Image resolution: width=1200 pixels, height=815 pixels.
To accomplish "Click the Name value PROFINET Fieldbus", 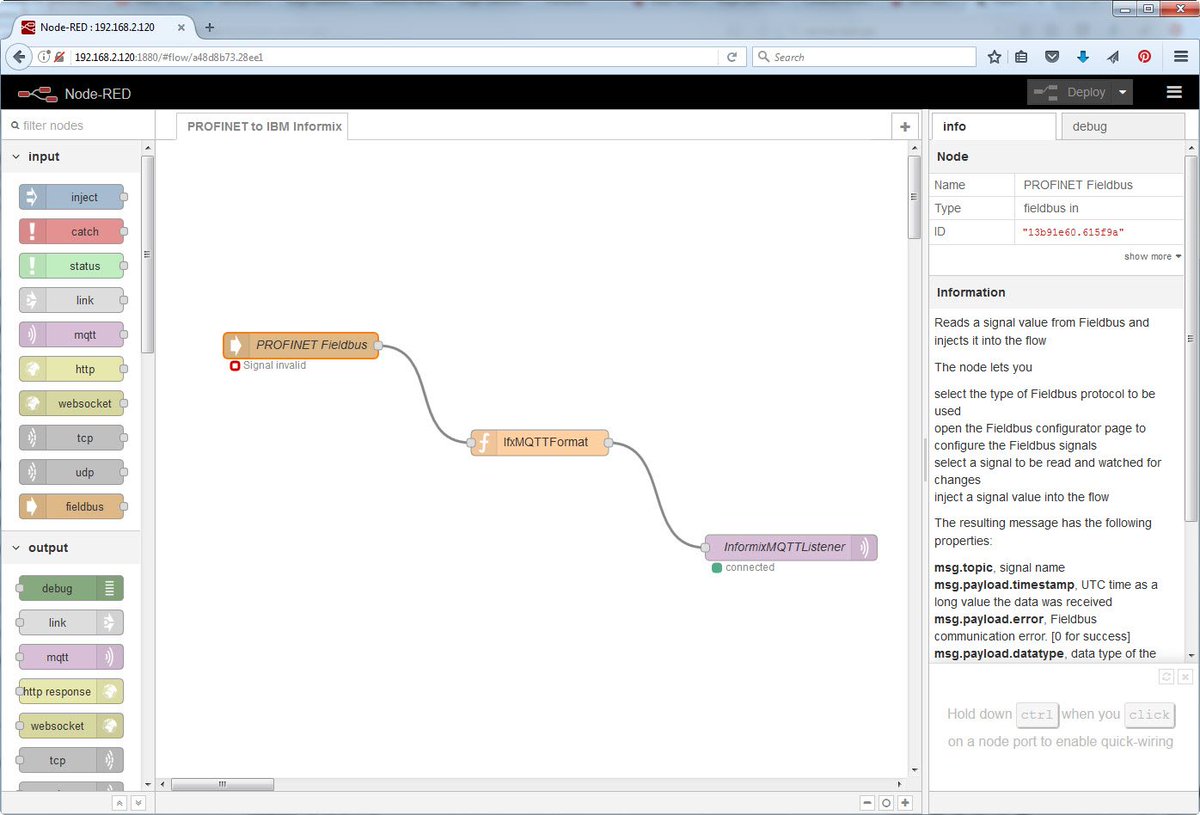I will point(1077,185).
